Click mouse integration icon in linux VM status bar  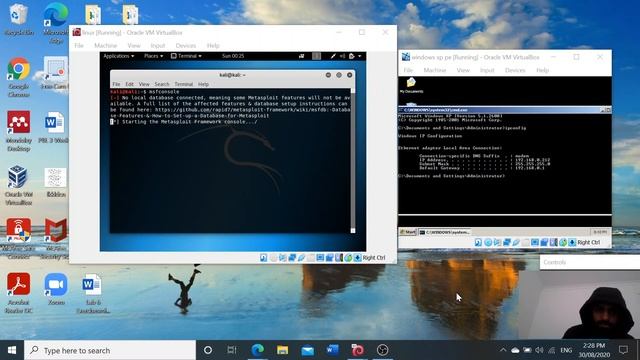pos(348,258)
